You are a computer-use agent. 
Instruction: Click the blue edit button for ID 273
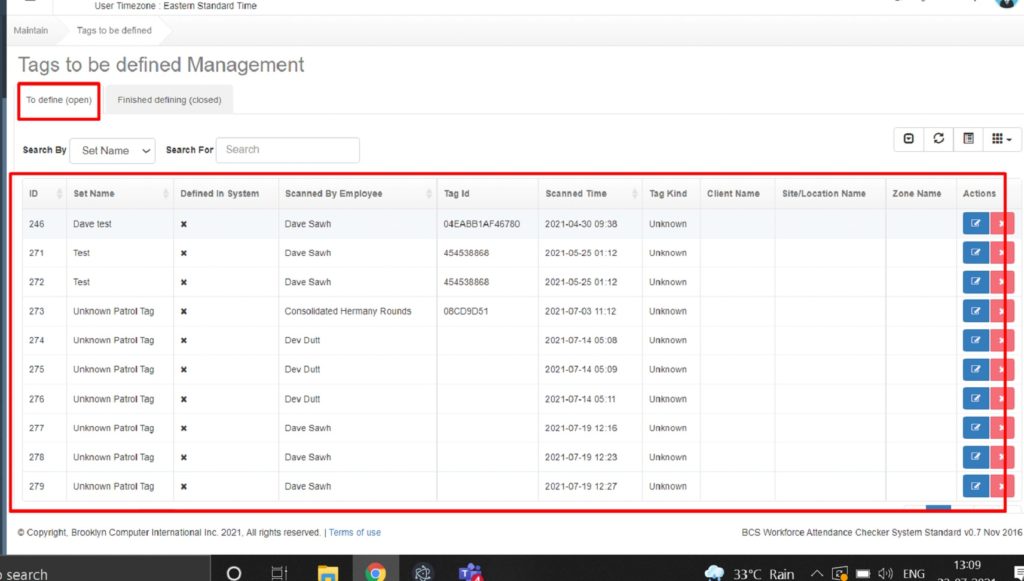975,311
